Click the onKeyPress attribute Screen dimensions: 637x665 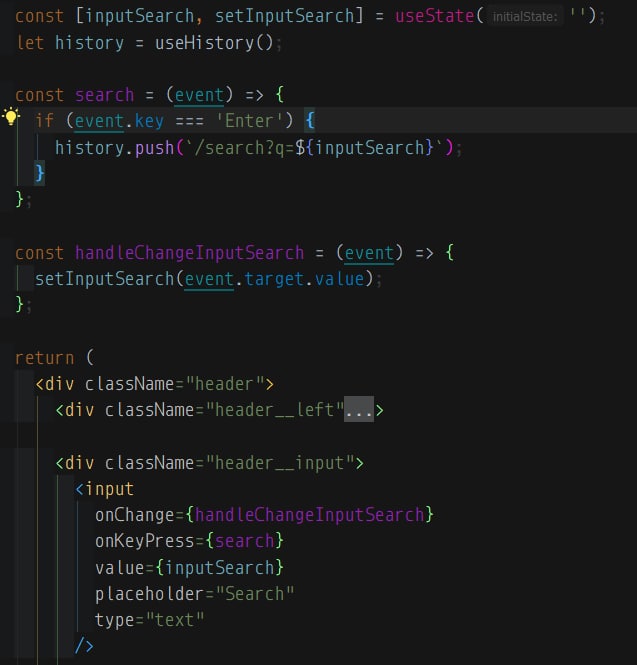144,541
